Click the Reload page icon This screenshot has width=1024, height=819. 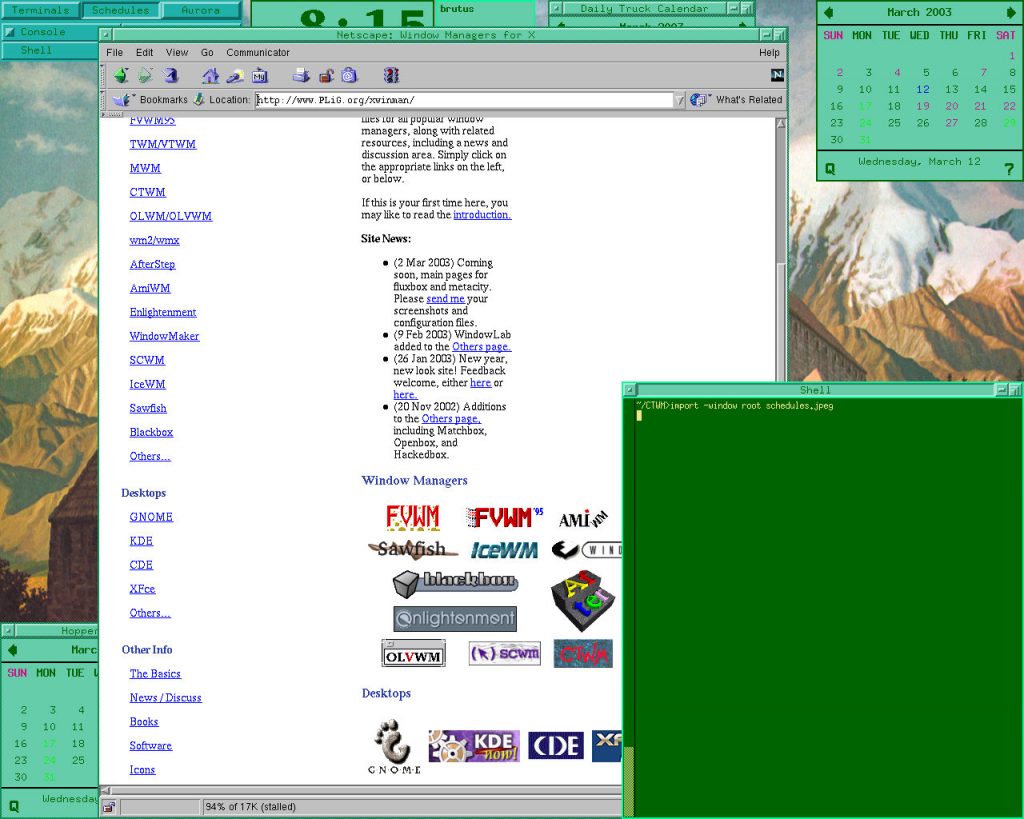point(170,76)
